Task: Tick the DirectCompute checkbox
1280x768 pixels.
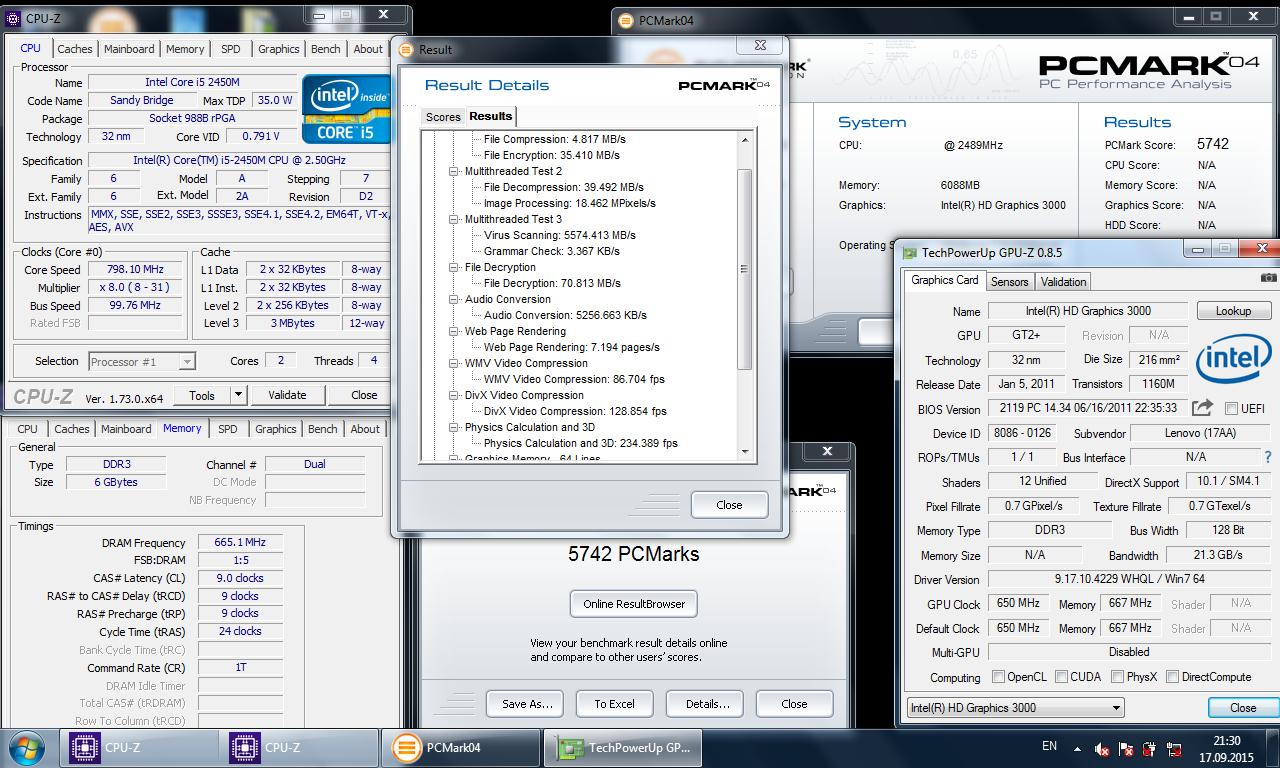Action: coord(1172,677)
